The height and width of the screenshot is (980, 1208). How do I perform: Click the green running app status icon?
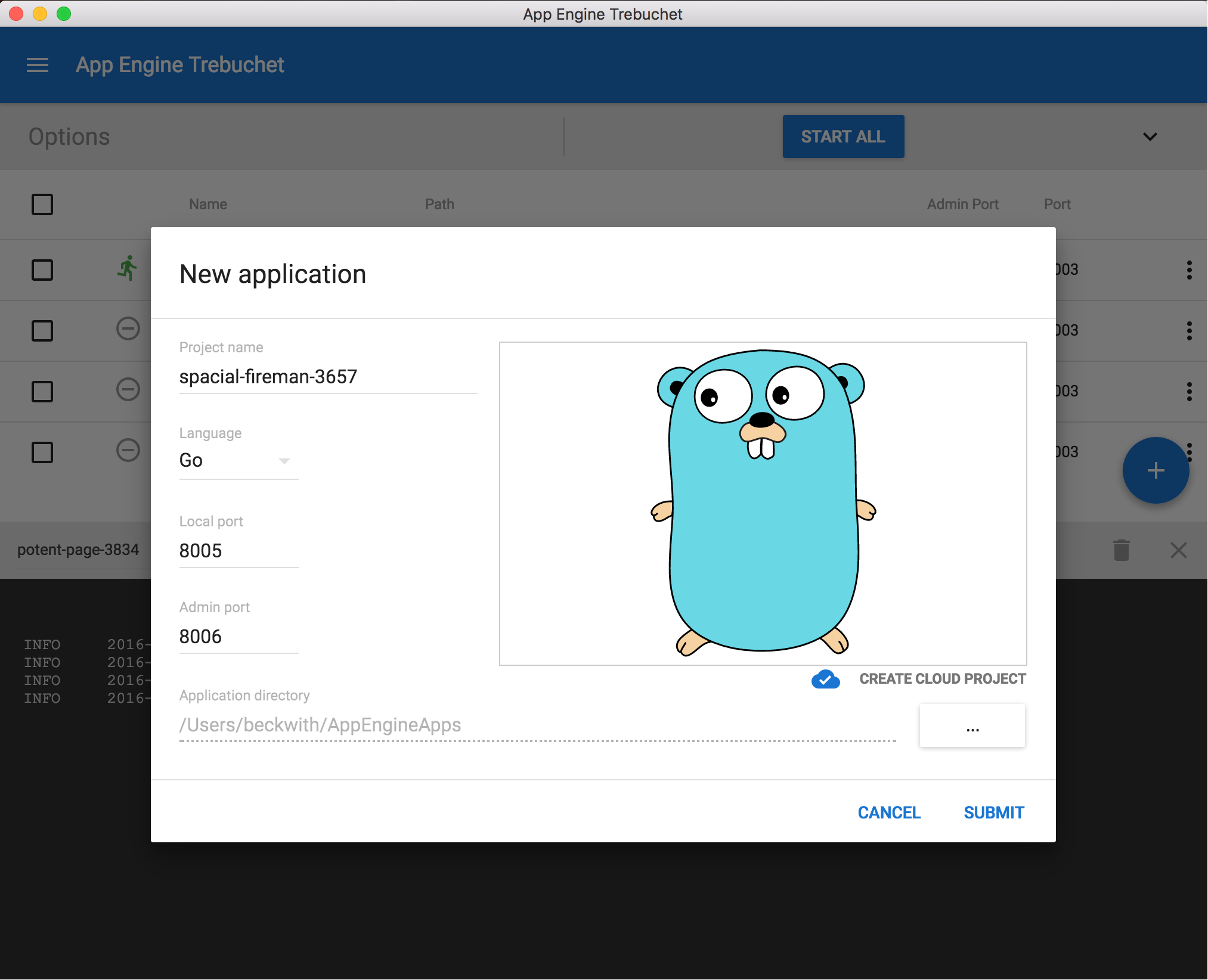coord(127,268)
